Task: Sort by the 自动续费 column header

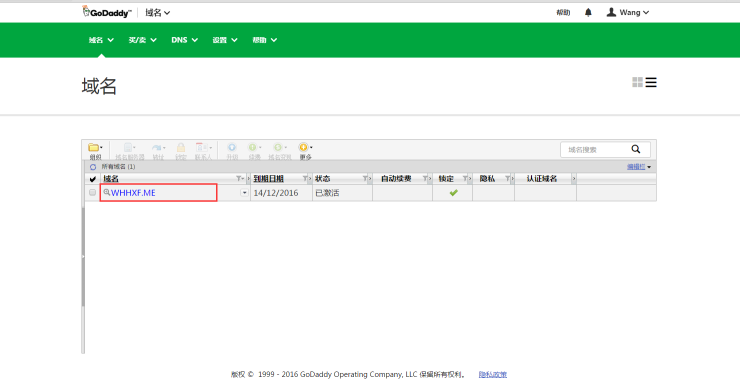Action: [396, 179]
